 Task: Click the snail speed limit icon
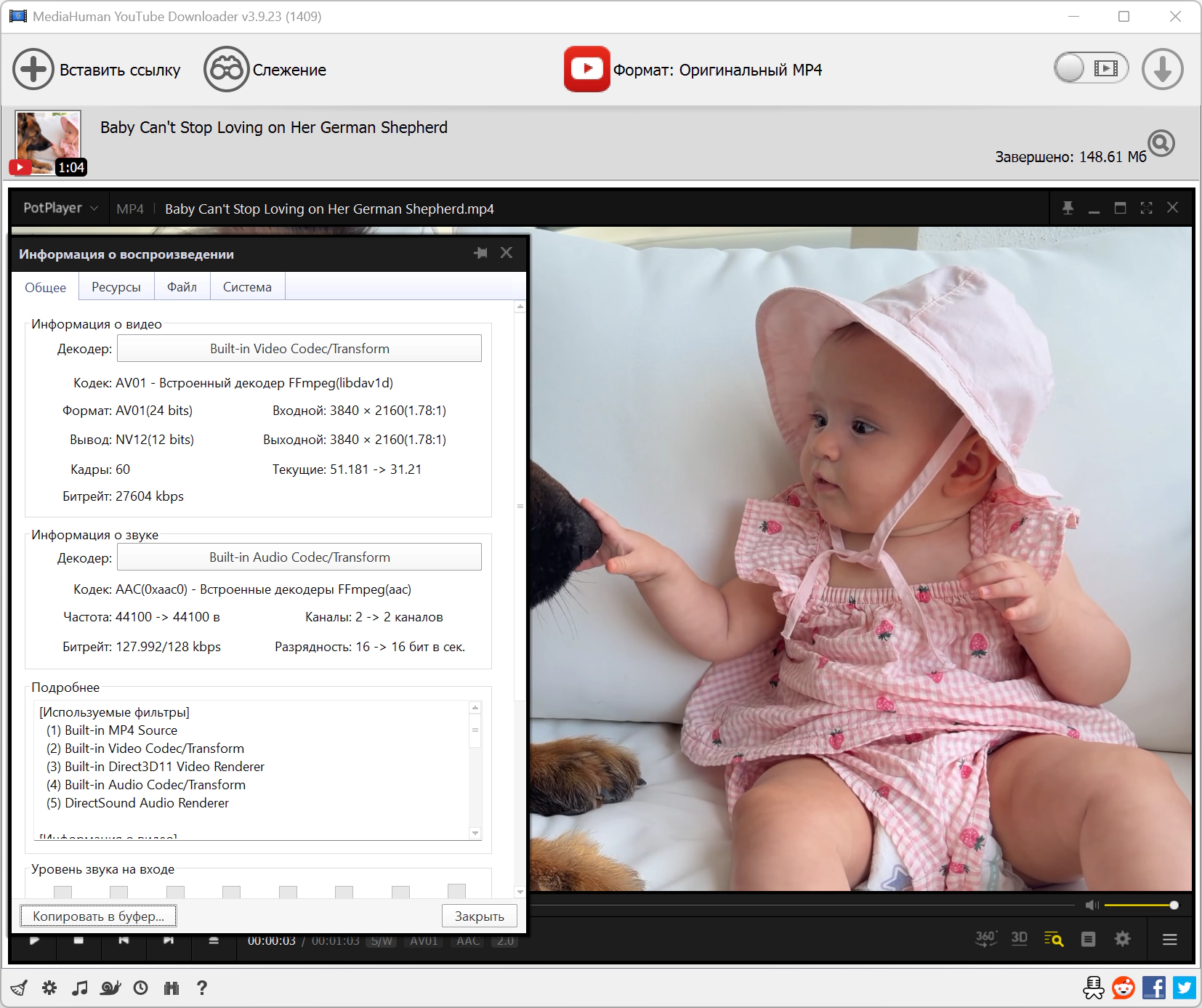click(110, 988)
